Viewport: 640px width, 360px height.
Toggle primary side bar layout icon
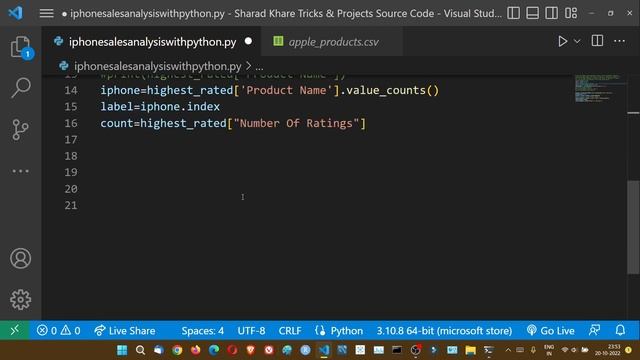[513, 13]
